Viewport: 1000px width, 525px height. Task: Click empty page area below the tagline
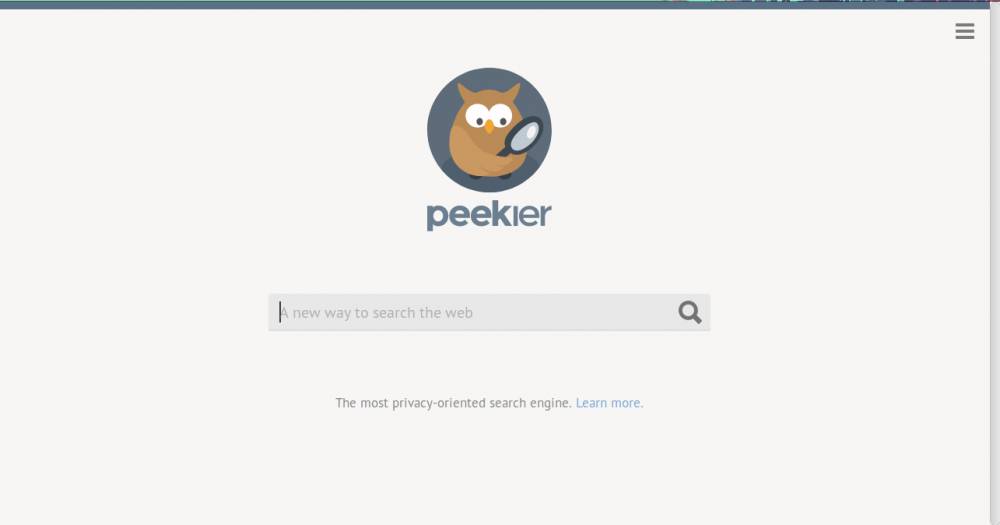(x=489, y=472)
